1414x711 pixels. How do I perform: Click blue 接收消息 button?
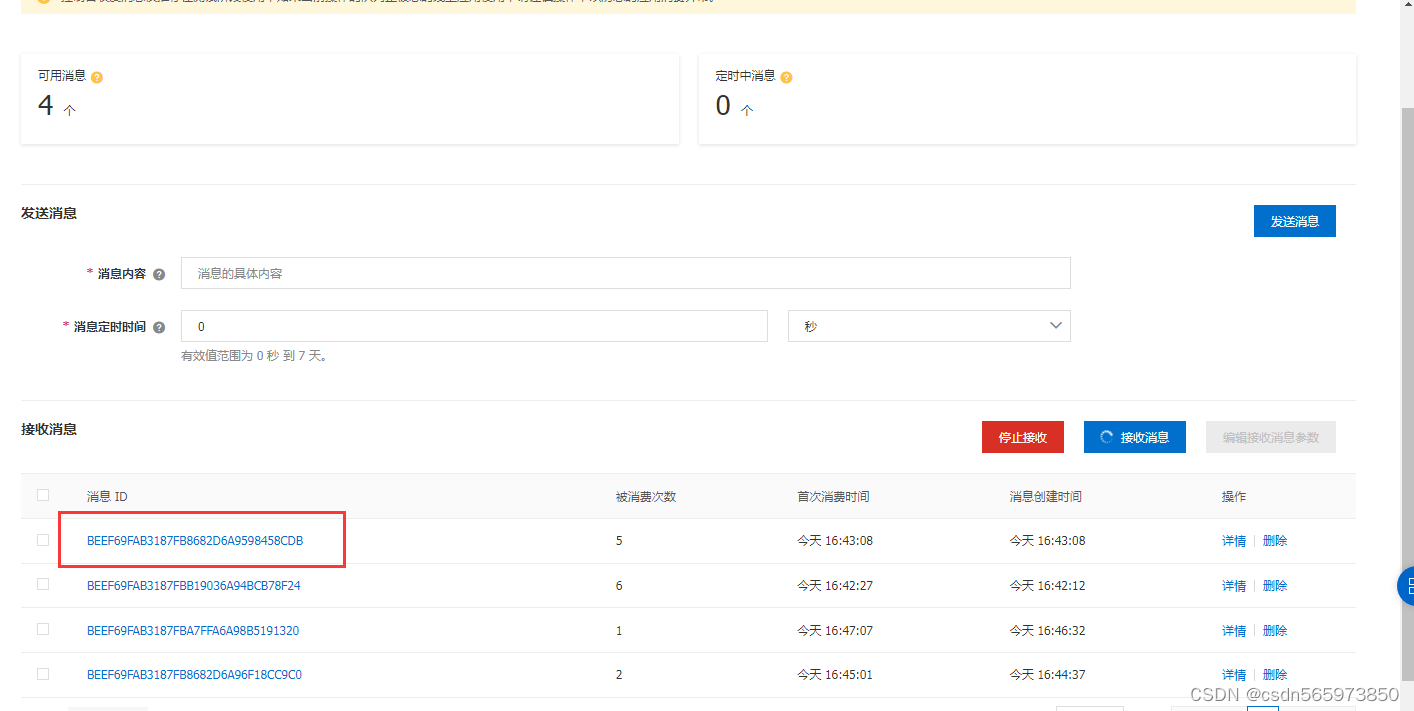pyautogui.click(x=1135, y=437)
